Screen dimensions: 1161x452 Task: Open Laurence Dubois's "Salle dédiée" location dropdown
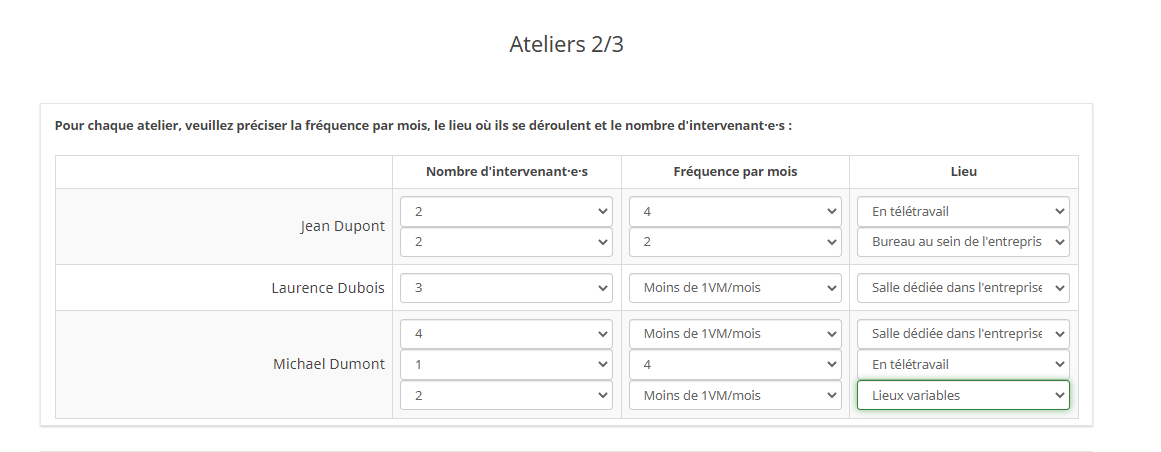coord(963,288)
